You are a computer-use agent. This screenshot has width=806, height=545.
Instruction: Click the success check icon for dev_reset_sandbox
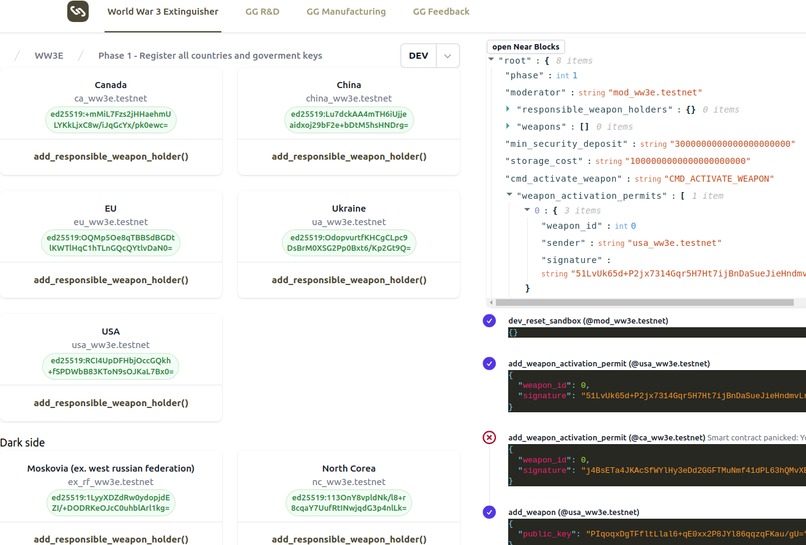489,321
